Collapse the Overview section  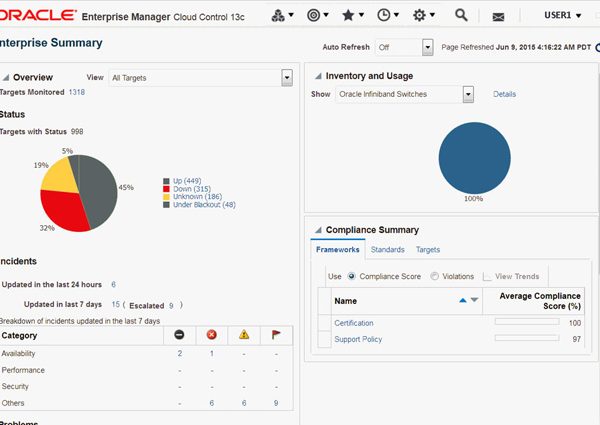[6, 78]
